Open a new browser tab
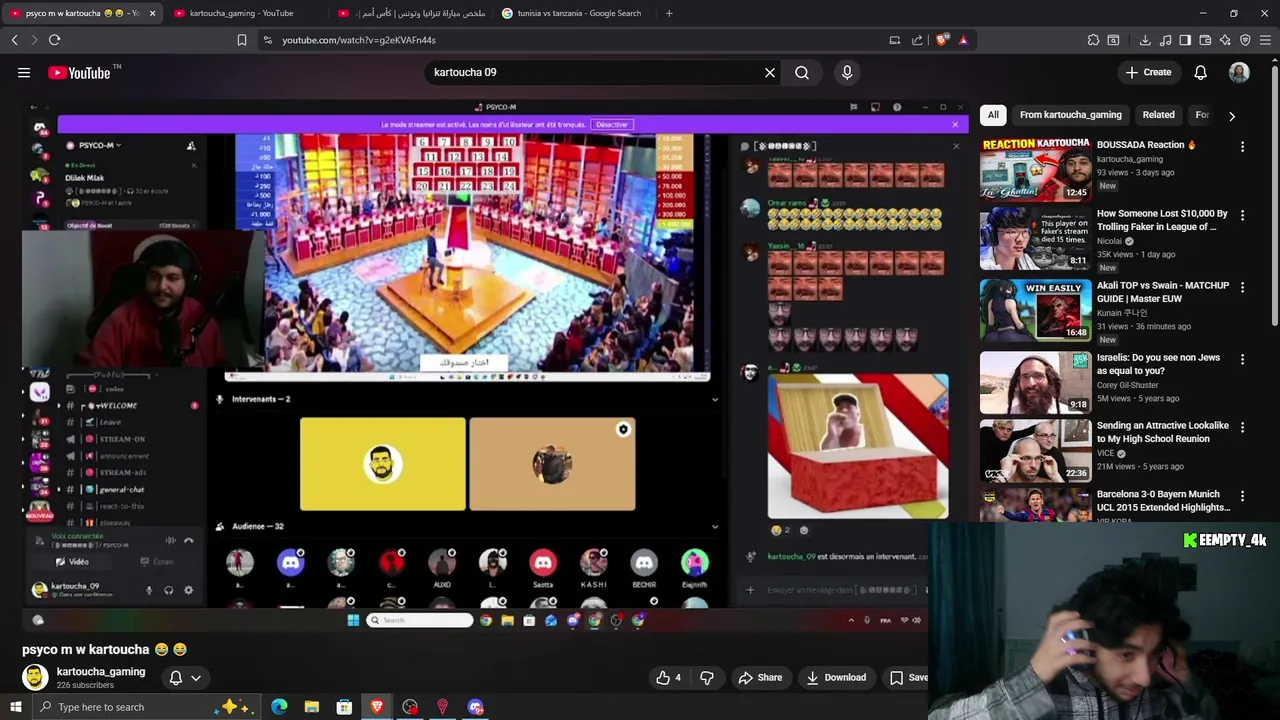 point(669,13)
